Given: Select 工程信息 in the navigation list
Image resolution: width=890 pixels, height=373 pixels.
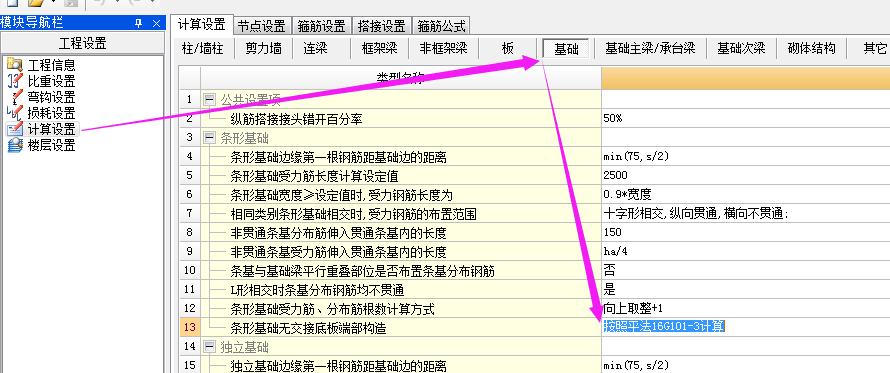Looking at the screenshot, I should pyautogui.click(x=52, y=65).
